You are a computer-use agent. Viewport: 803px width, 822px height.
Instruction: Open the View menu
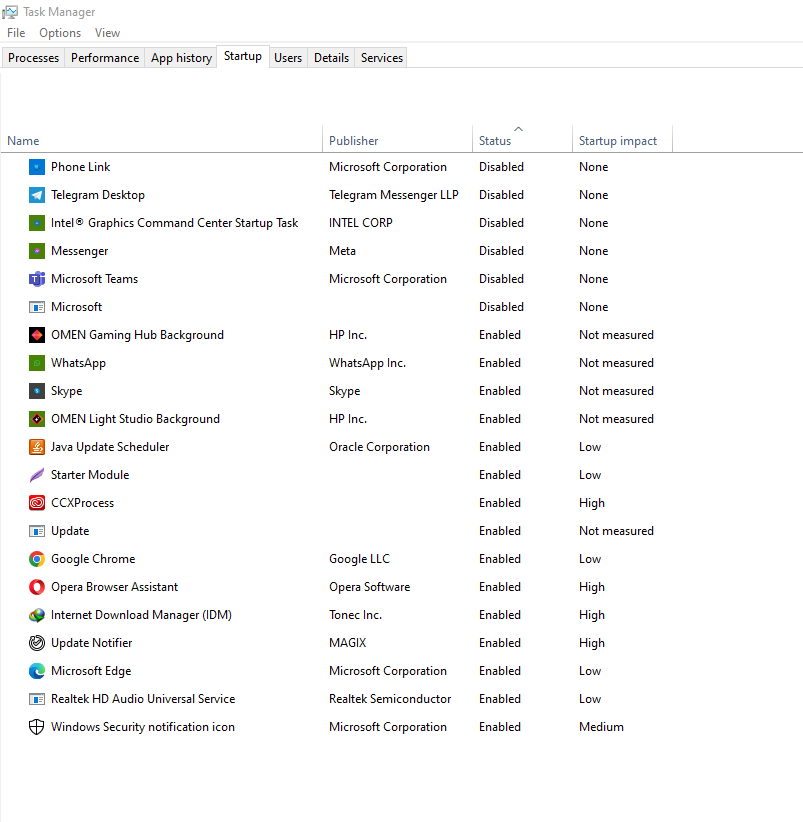coord(107,33)
